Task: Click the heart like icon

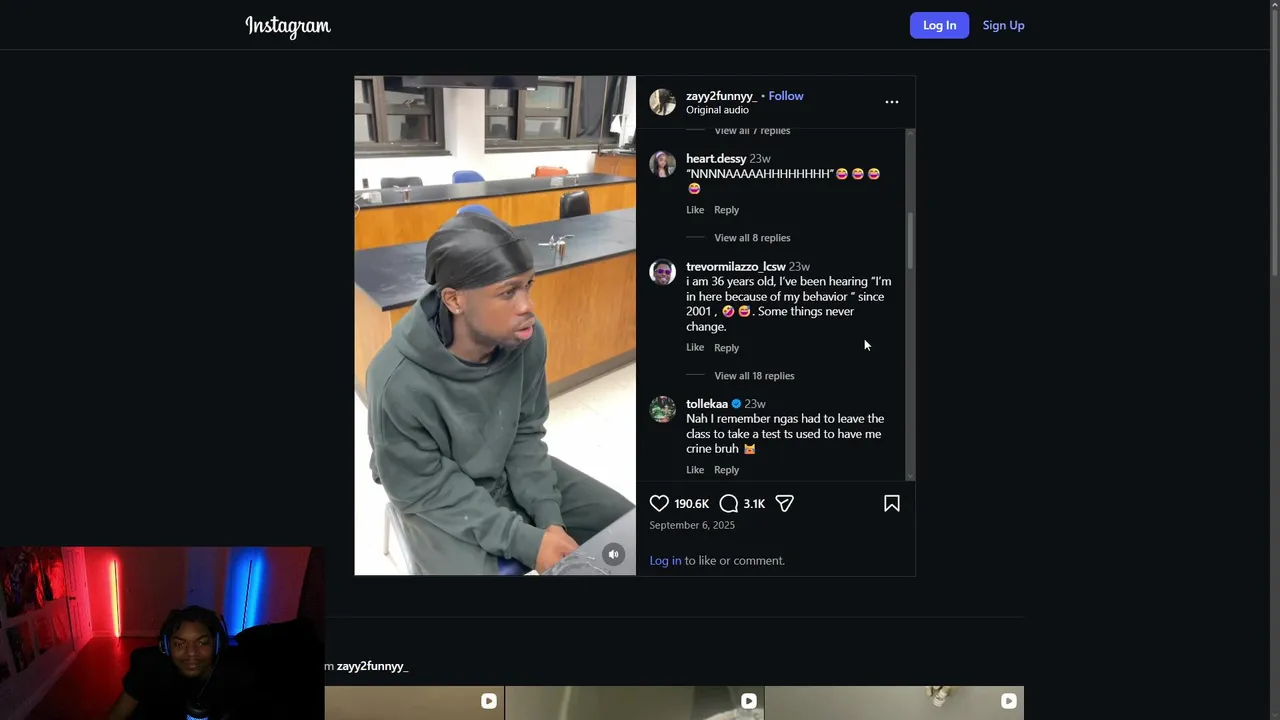Action: (659, 504)
